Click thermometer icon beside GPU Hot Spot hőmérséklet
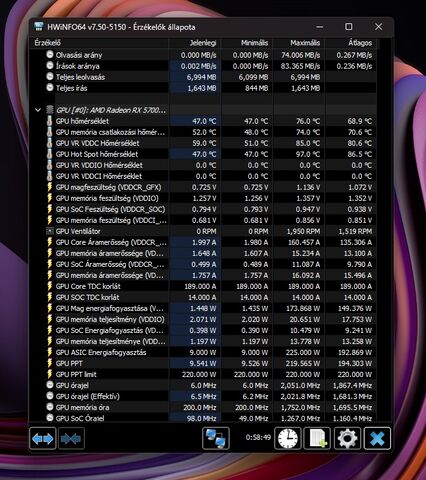This screenshot has width=426, height=480. point(50,154)
